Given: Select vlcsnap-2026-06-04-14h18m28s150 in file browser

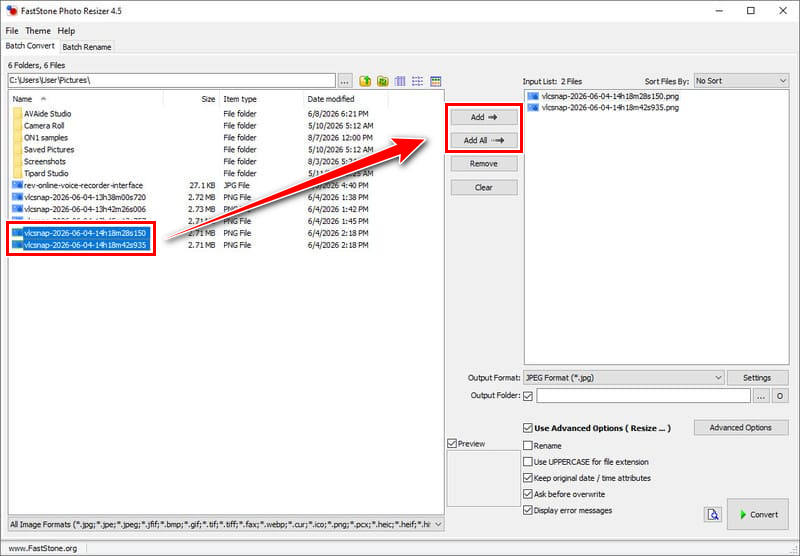Looking at the screenshot, I should tap(85, 233).
